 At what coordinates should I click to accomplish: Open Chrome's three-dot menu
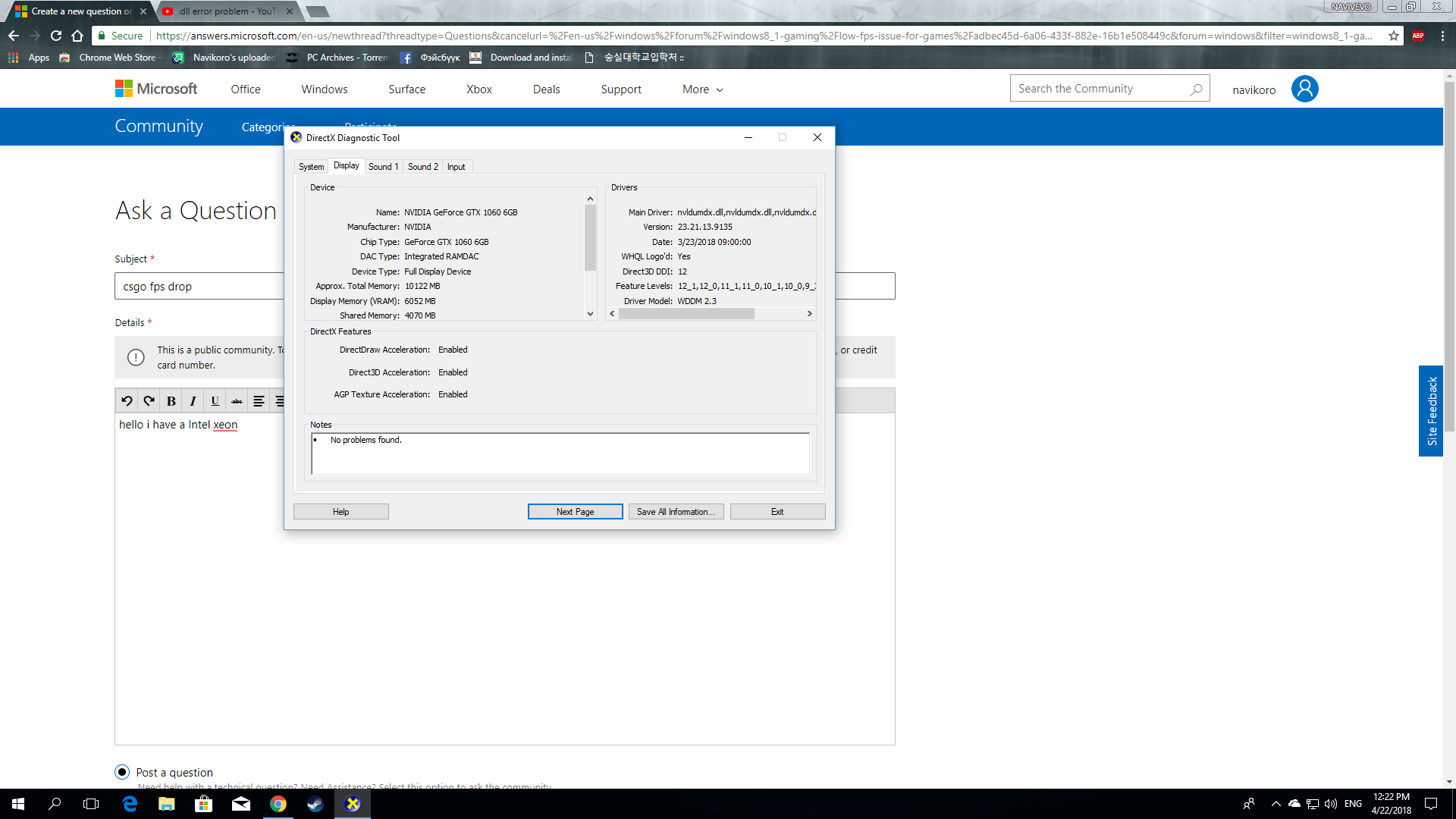tap(1442, 36)
